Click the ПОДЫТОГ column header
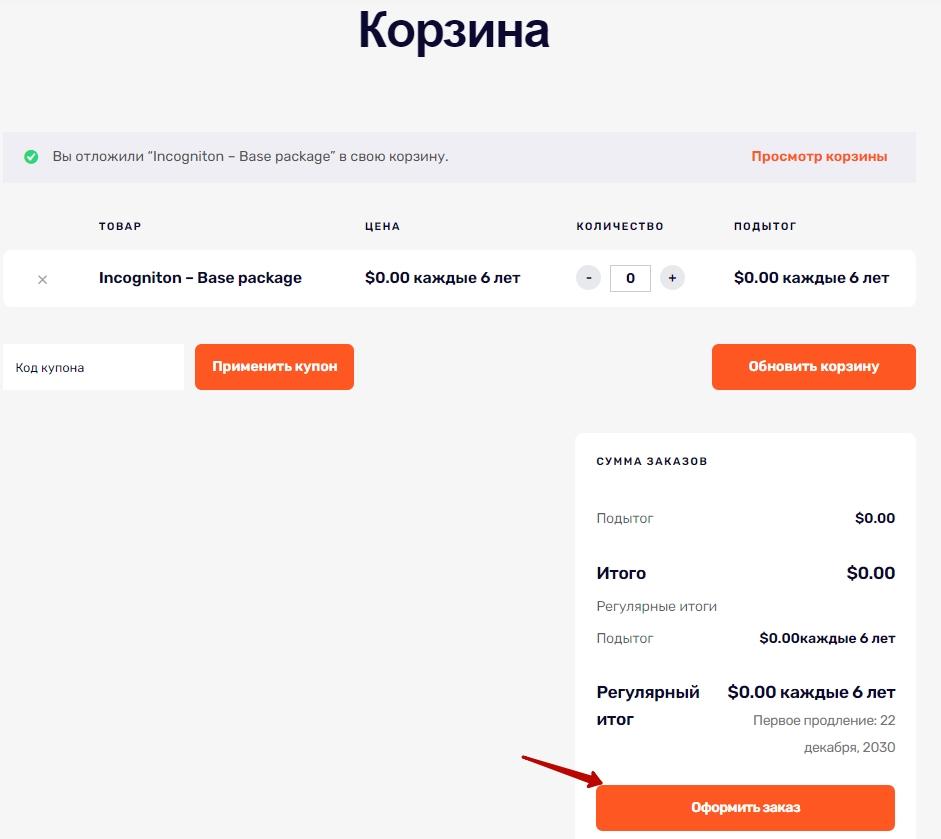Screen dimensions: 941x839 click(x=765, y=226)
